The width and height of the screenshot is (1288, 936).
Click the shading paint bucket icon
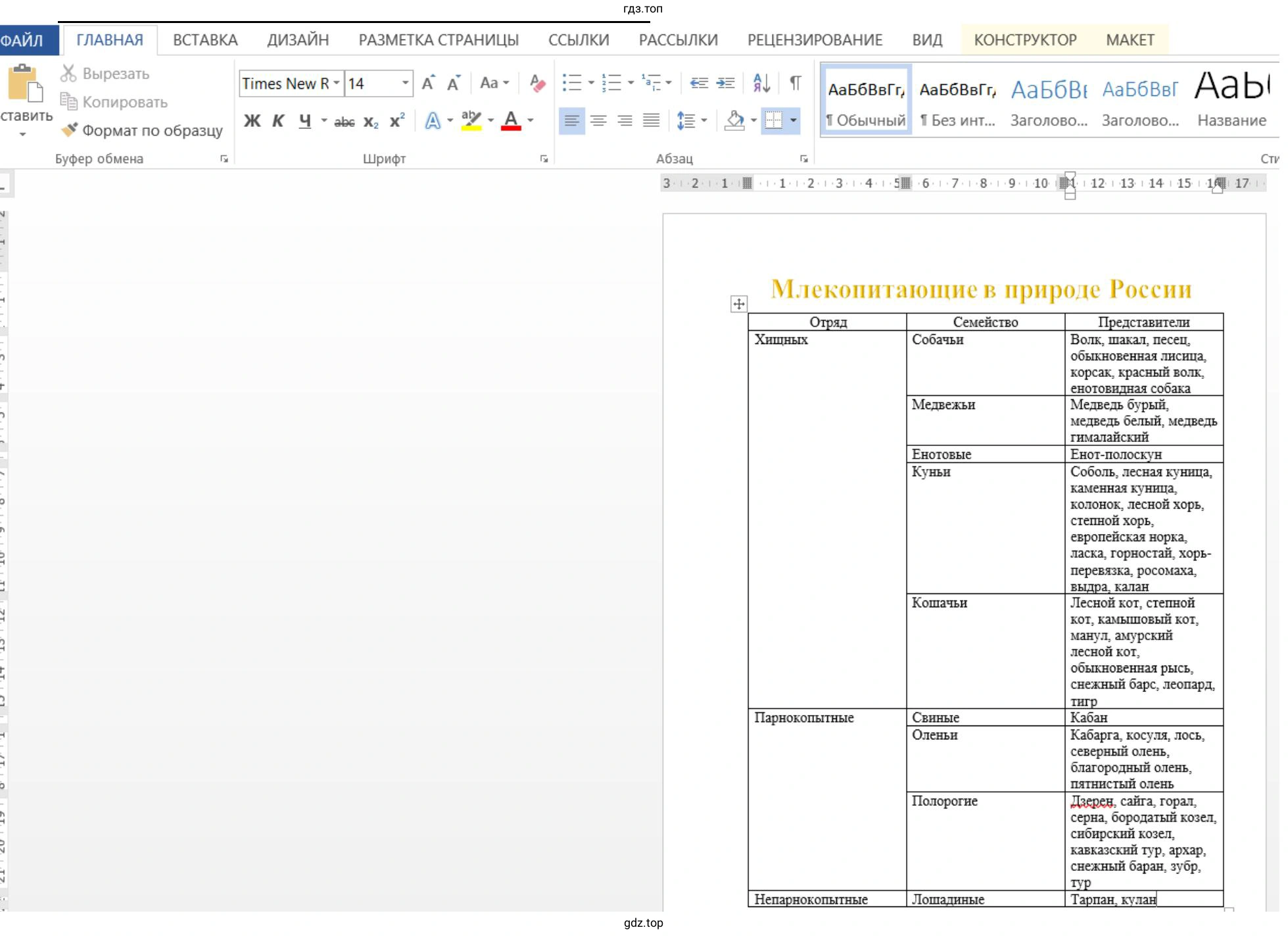tap(734, 120)
